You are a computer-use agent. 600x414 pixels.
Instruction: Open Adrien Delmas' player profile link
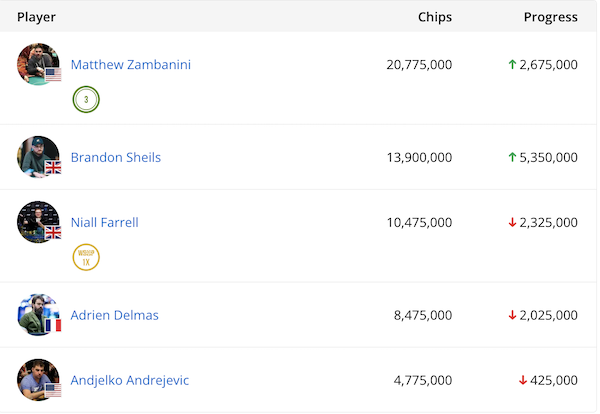tap(114, 315)
